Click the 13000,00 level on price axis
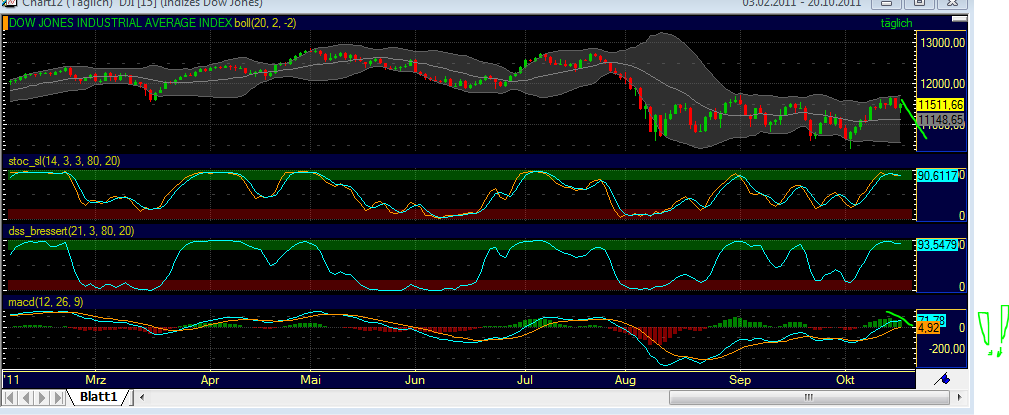The width and height of the screenshot is (1009, 415). (942, 43)
